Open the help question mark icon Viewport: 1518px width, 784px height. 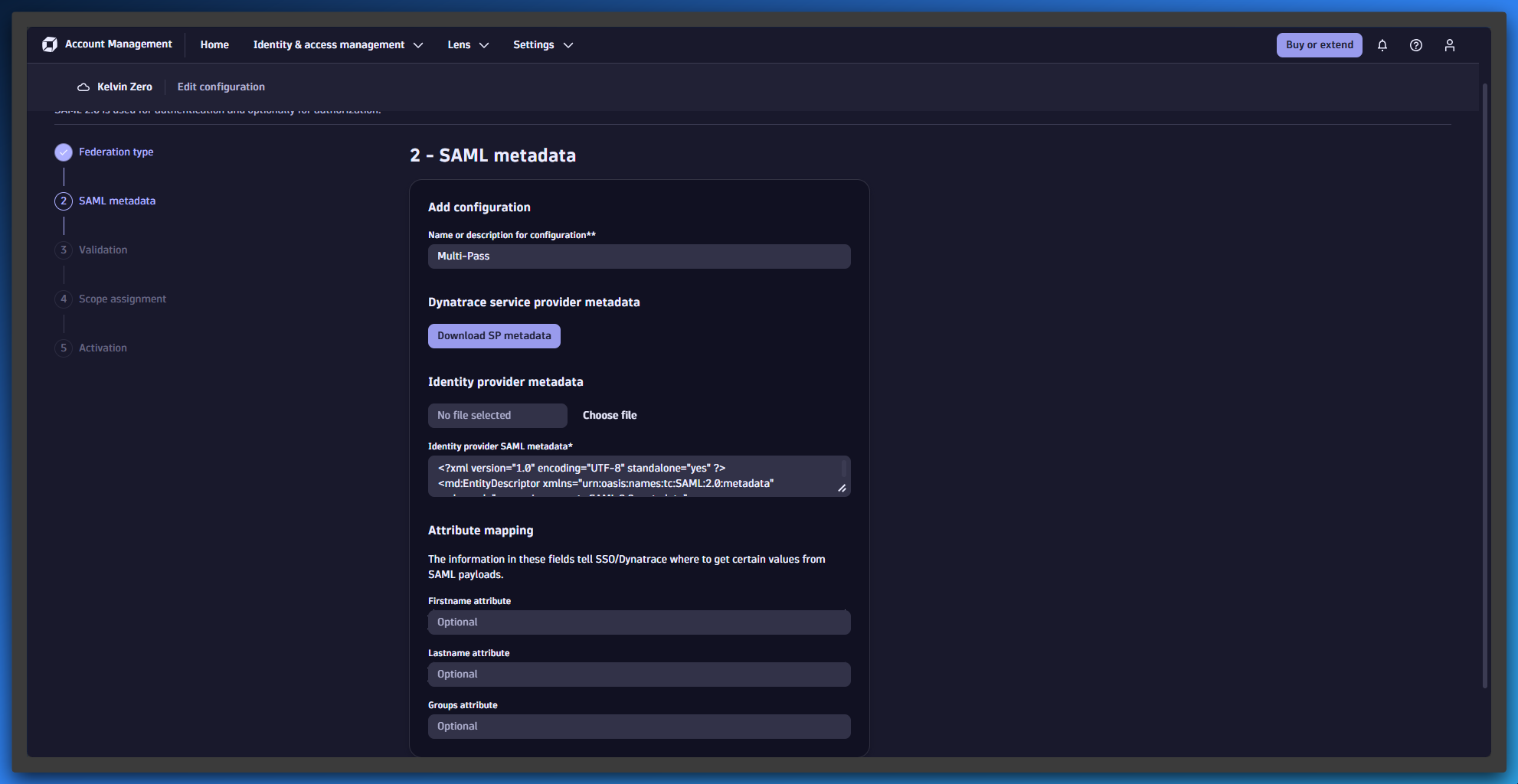point(1416,45)
